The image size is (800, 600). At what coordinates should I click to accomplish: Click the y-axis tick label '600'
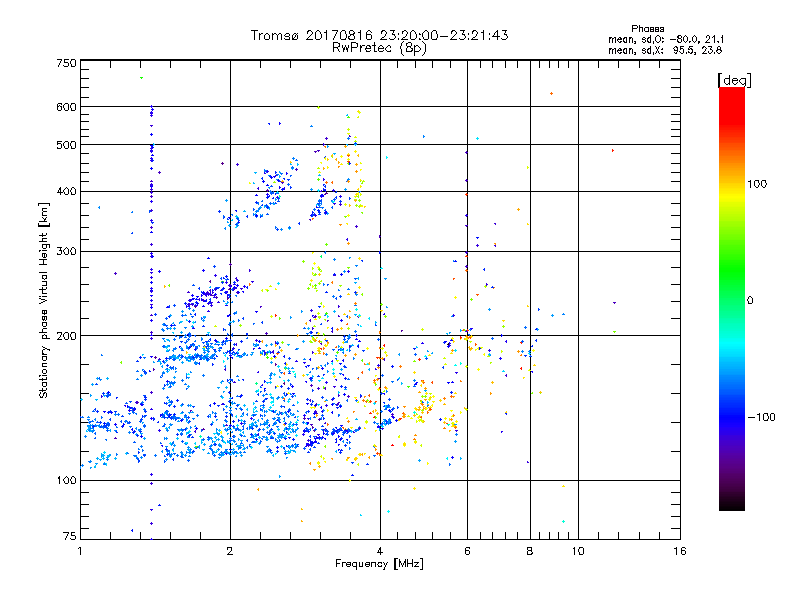pyautogui.click(x=66, y=107)
